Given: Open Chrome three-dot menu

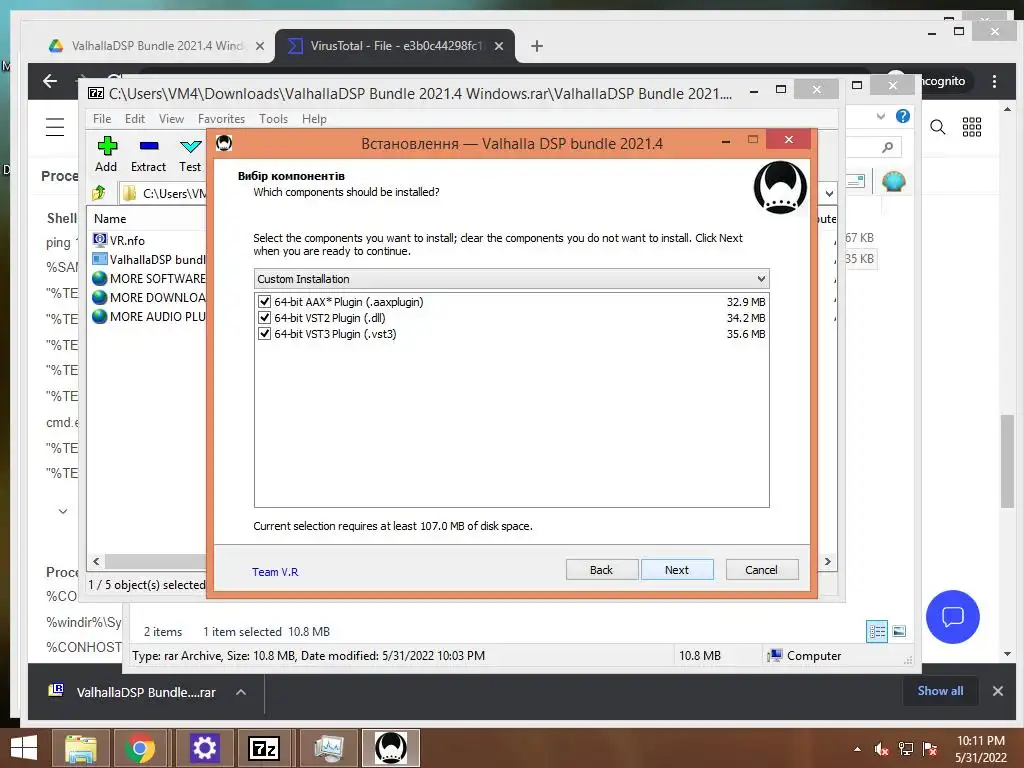Looking at the screenshot, I should (x=995, y=82).
